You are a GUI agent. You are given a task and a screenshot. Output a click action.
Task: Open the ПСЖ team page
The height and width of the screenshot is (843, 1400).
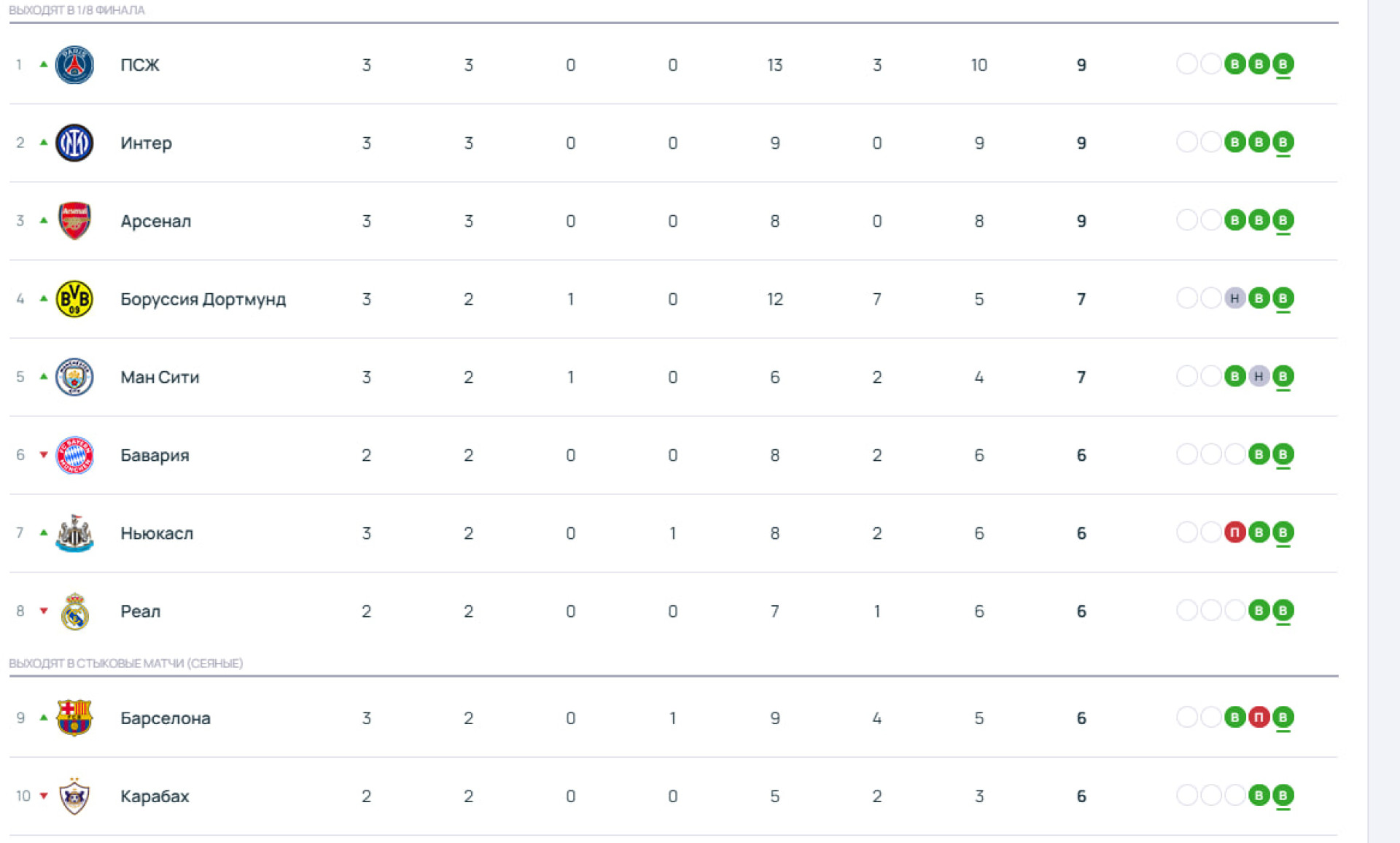tap(139, 65)
